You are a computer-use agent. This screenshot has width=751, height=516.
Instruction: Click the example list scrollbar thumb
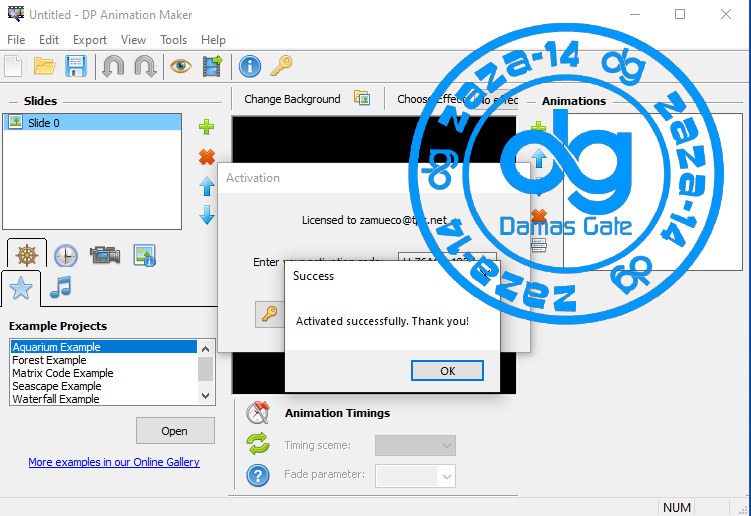tap(206, 369)
